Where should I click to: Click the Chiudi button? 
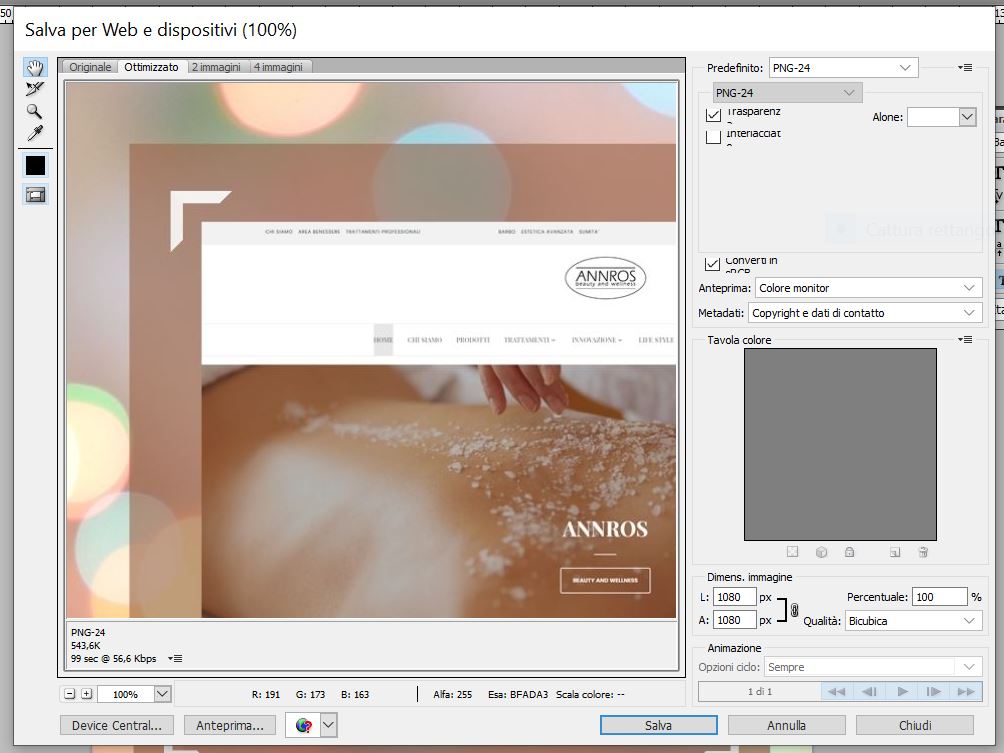click(x=915, y=725)
